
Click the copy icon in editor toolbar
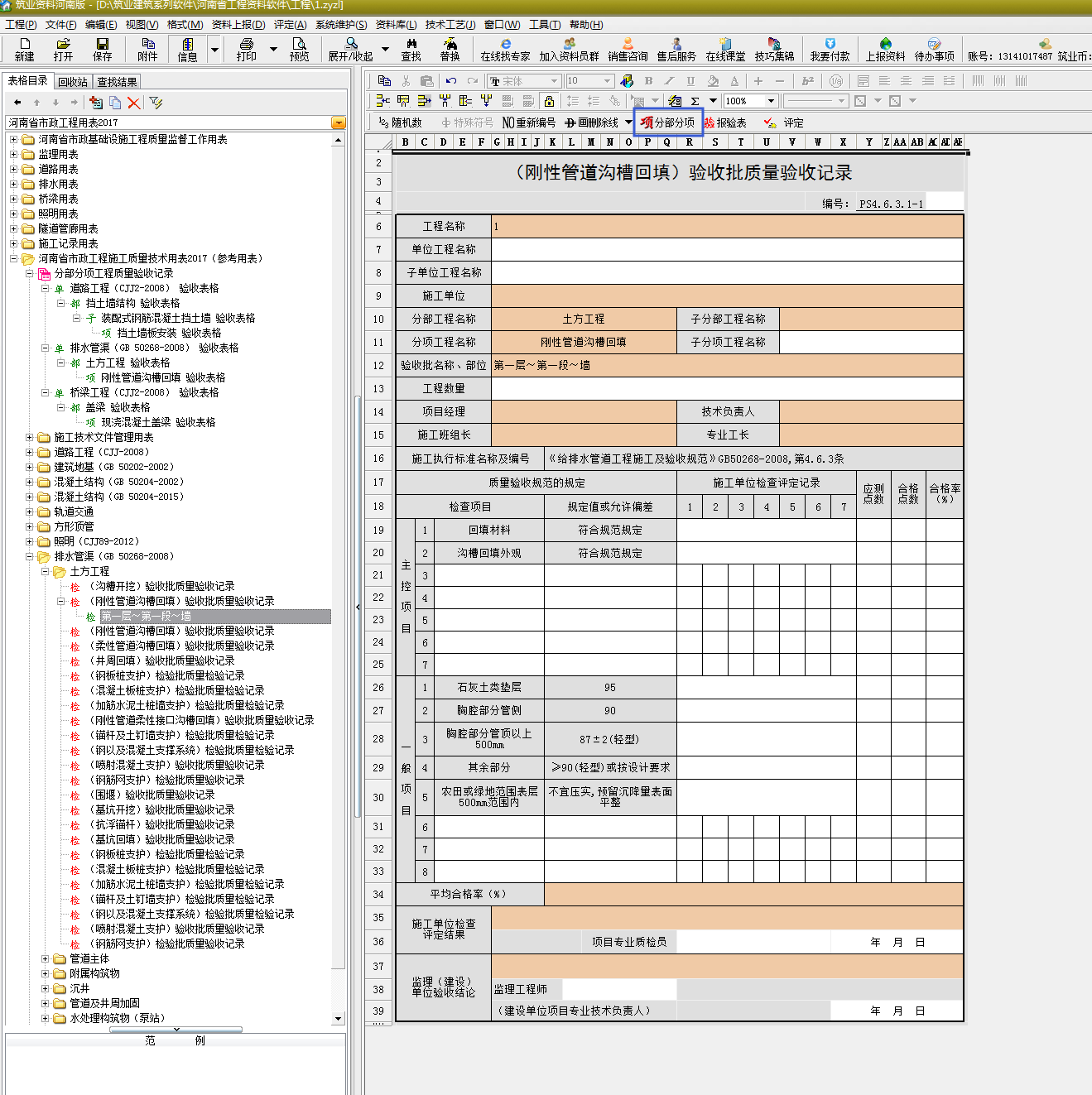384,80
